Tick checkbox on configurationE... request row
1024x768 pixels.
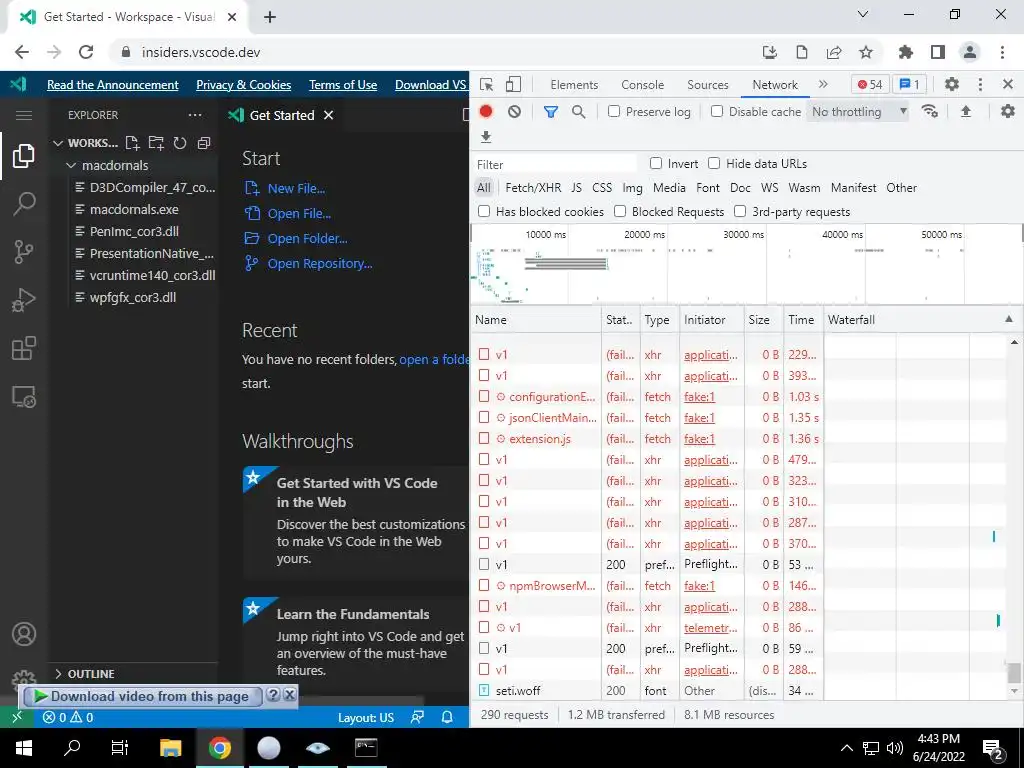484,396
